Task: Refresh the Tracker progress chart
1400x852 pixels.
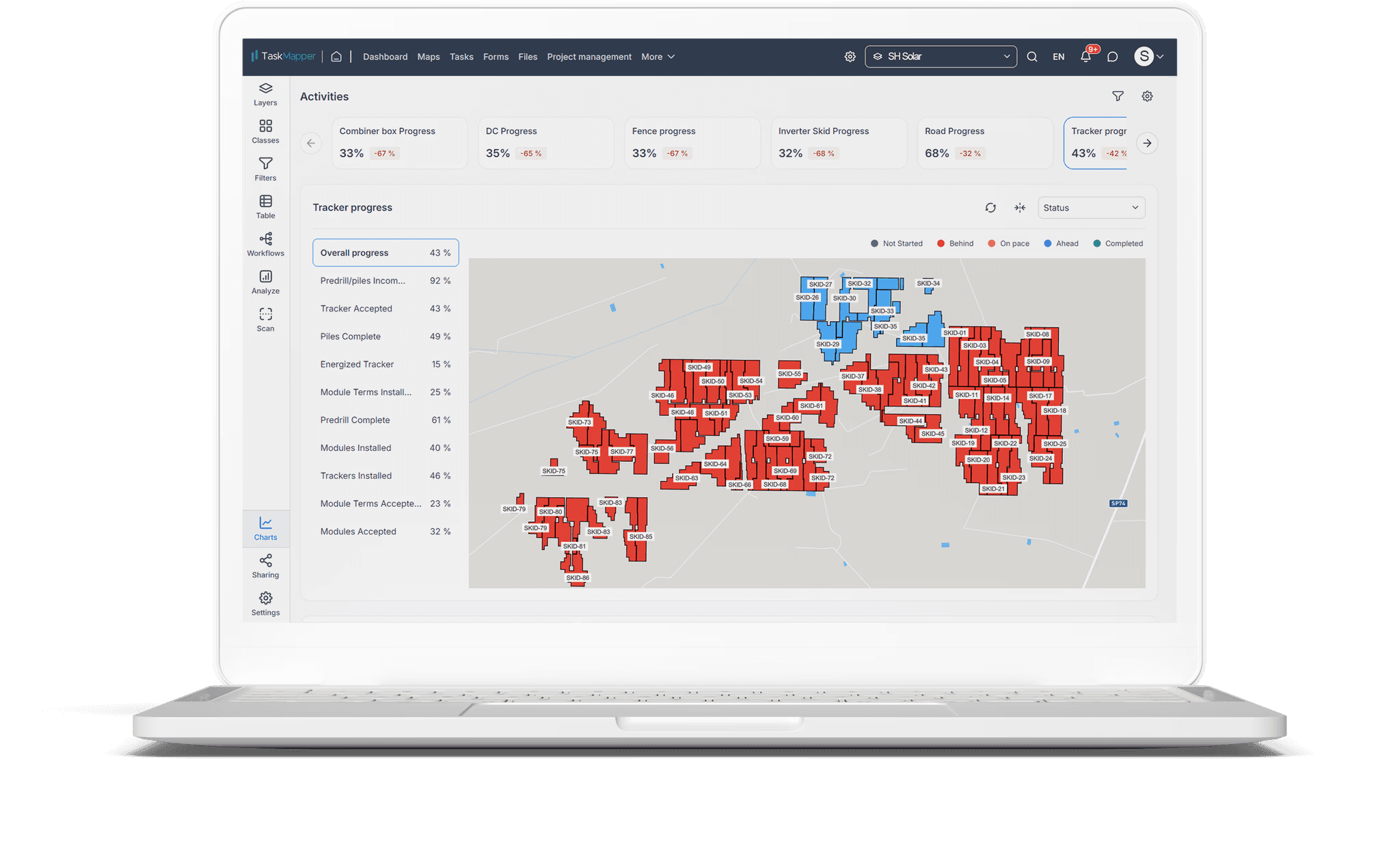Action: pyautogui.click(x=990, y=208)
